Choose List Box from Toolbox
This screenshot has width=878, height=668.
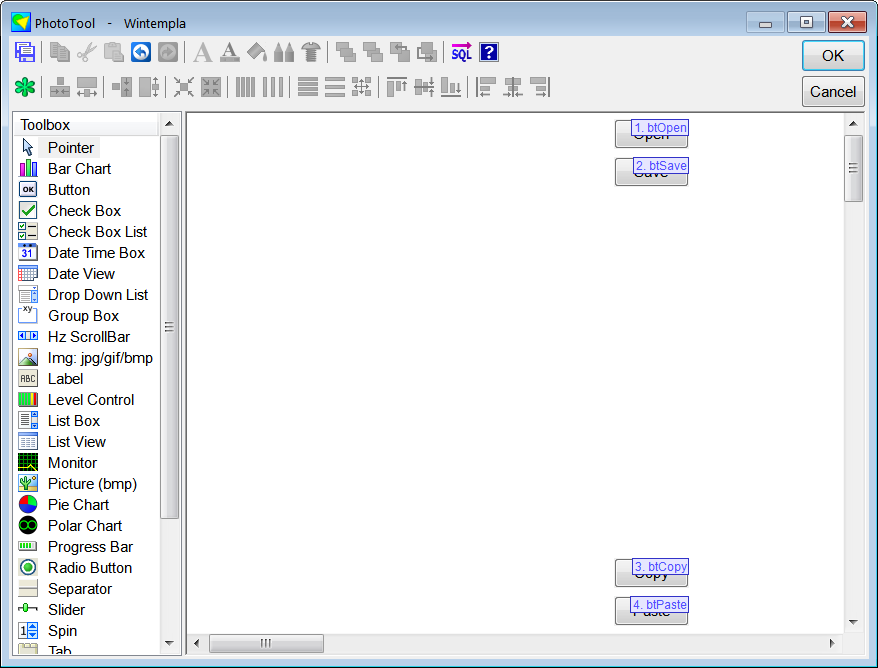click(x=73, y=421)
